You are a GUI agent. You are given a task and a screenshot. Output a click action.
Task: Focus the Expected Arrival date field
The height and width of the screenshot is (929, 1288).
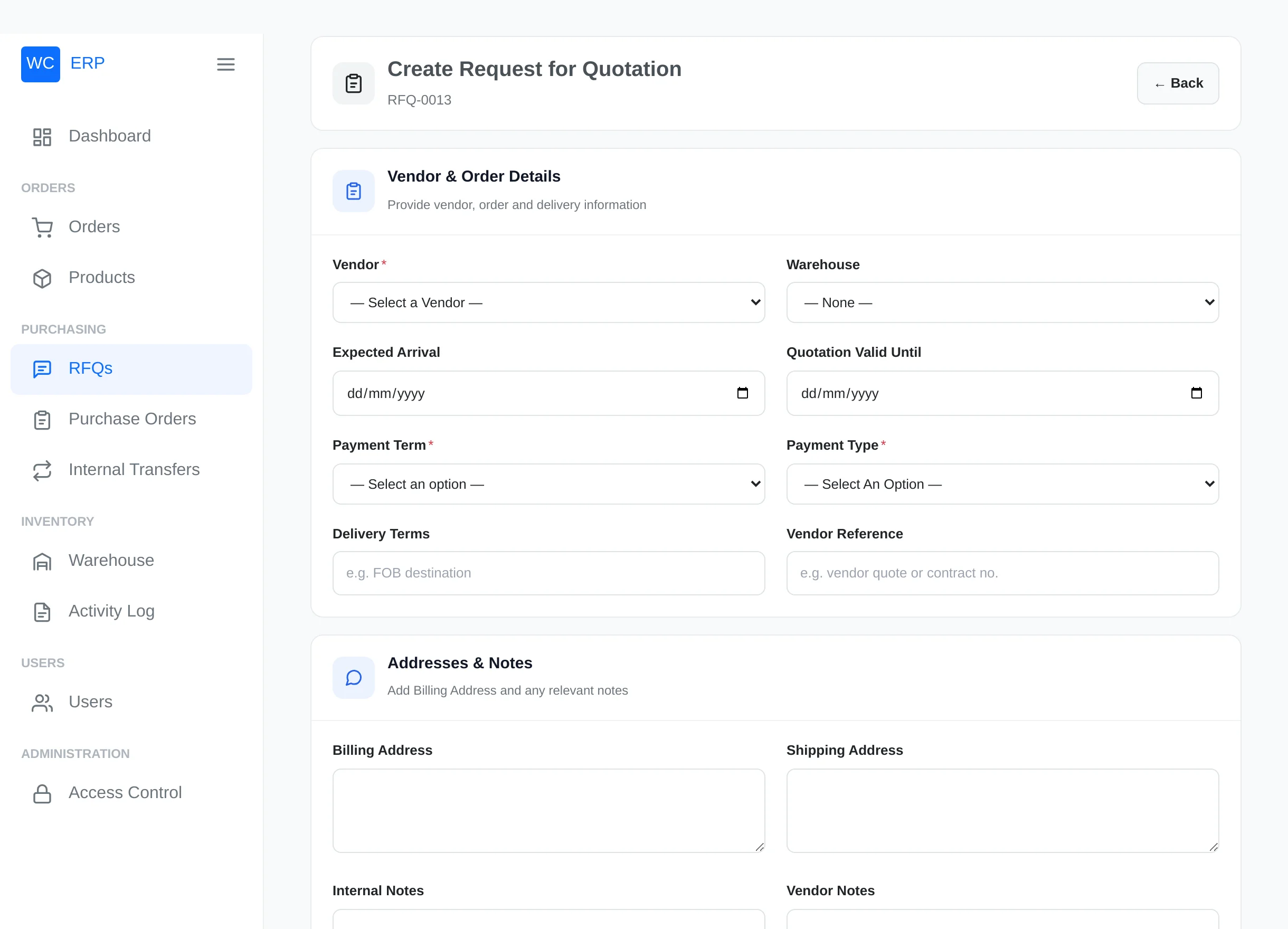pos(548,393)
